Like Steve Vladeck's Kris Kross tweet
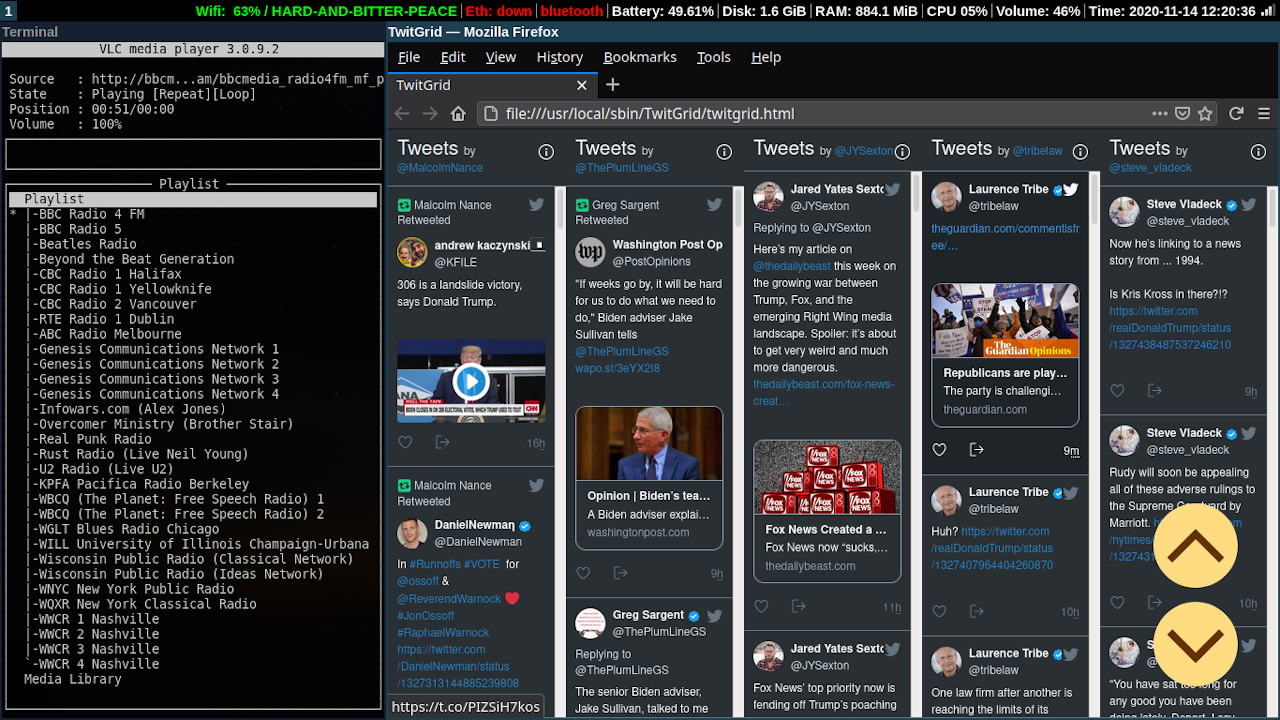 1117,391
